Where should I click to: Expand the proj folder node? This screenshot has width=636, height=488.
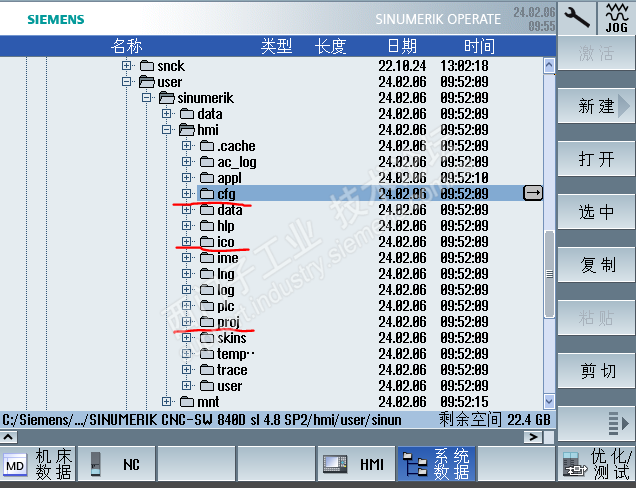click(187, 322)
